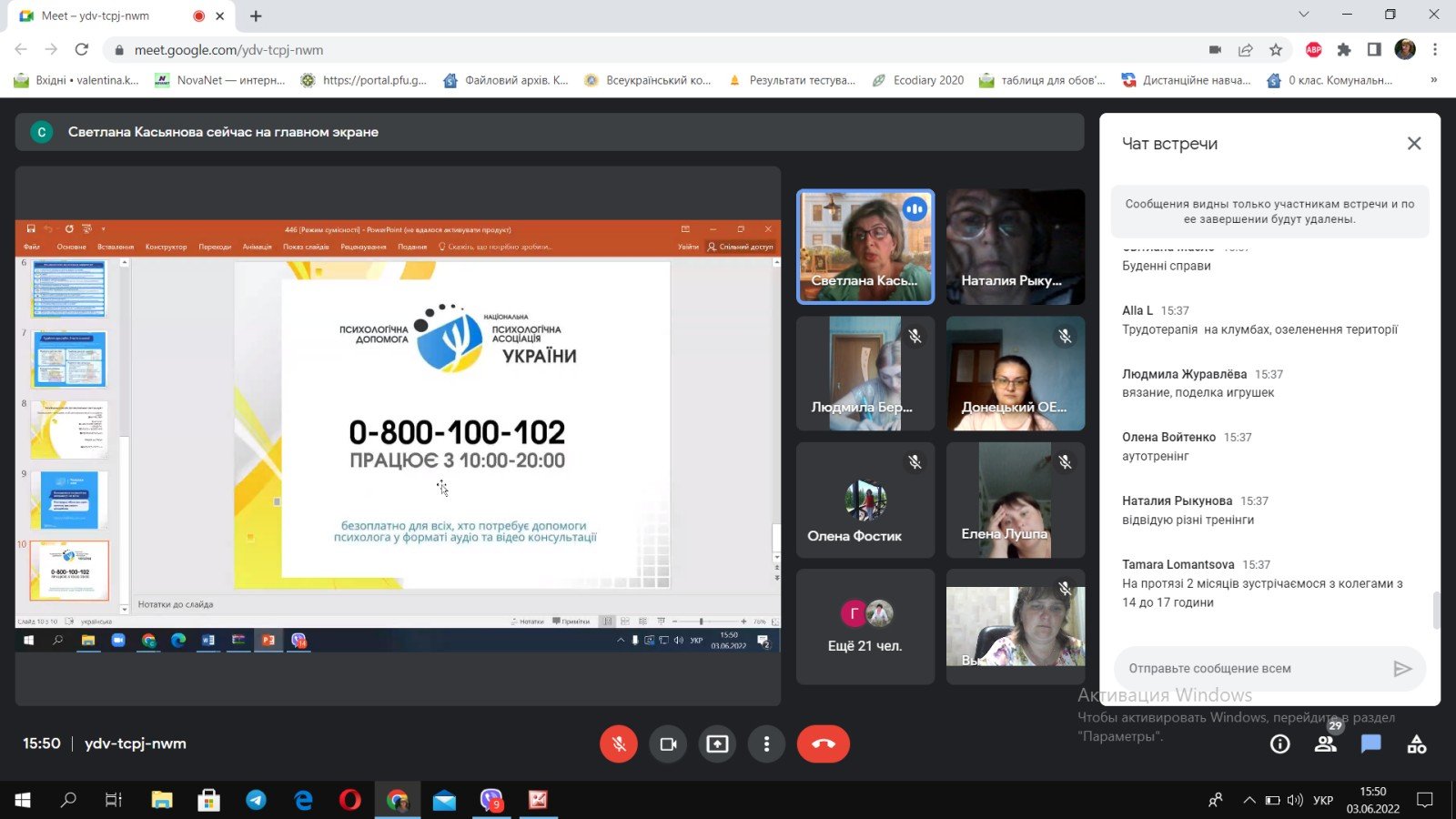Select Наталия Рыкунова video tile
The width and height of the screenshot is (1456, 819).
1016,247
